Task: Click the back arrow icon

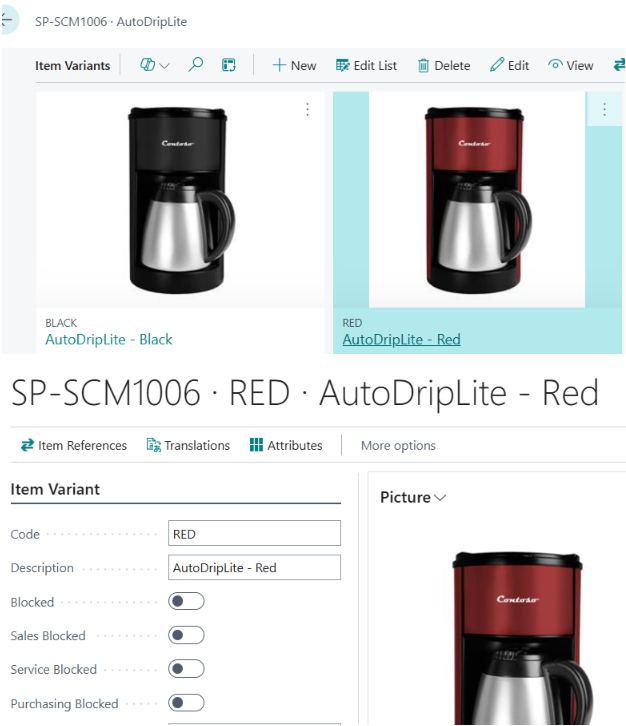Action: 7,20
